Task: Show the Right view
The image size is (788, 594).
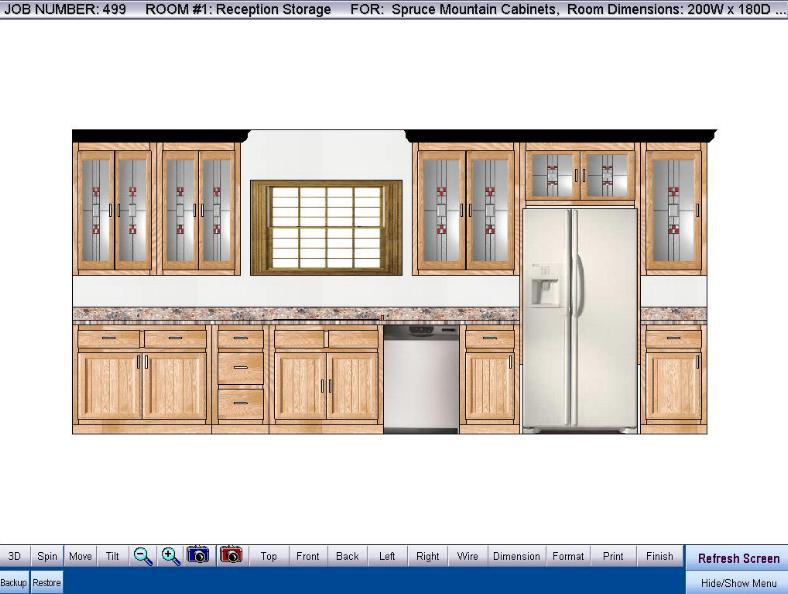Action: 428,556
